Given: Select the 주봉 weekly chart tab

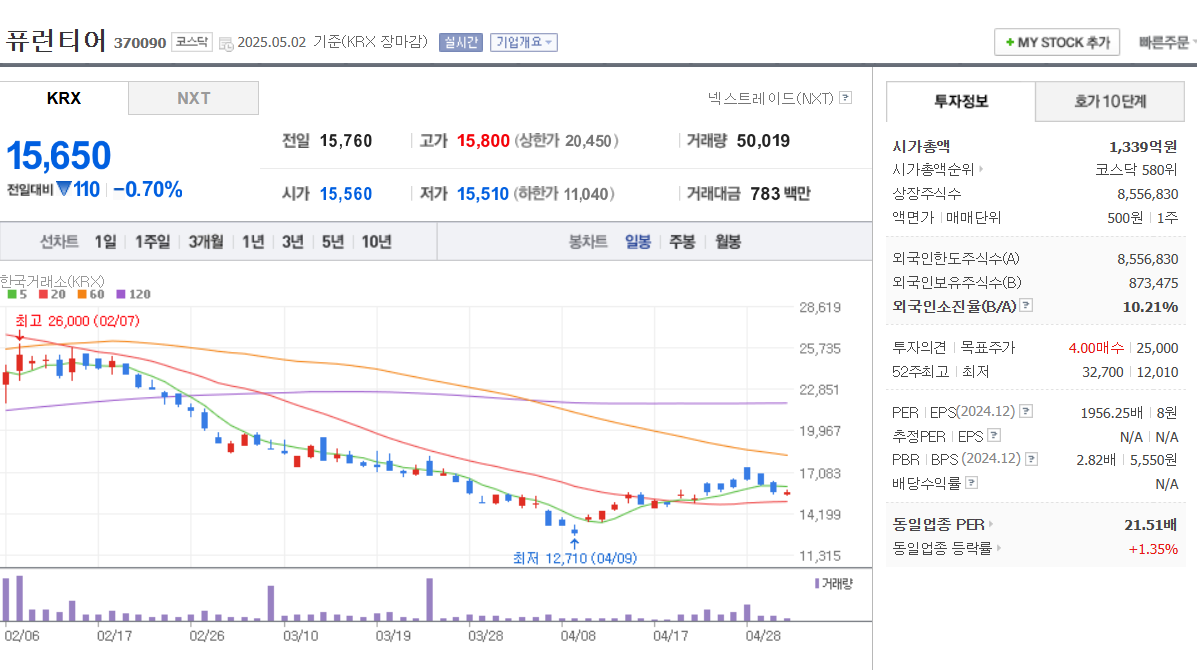Looking at the screenshot, I should [x=680, y=240].
